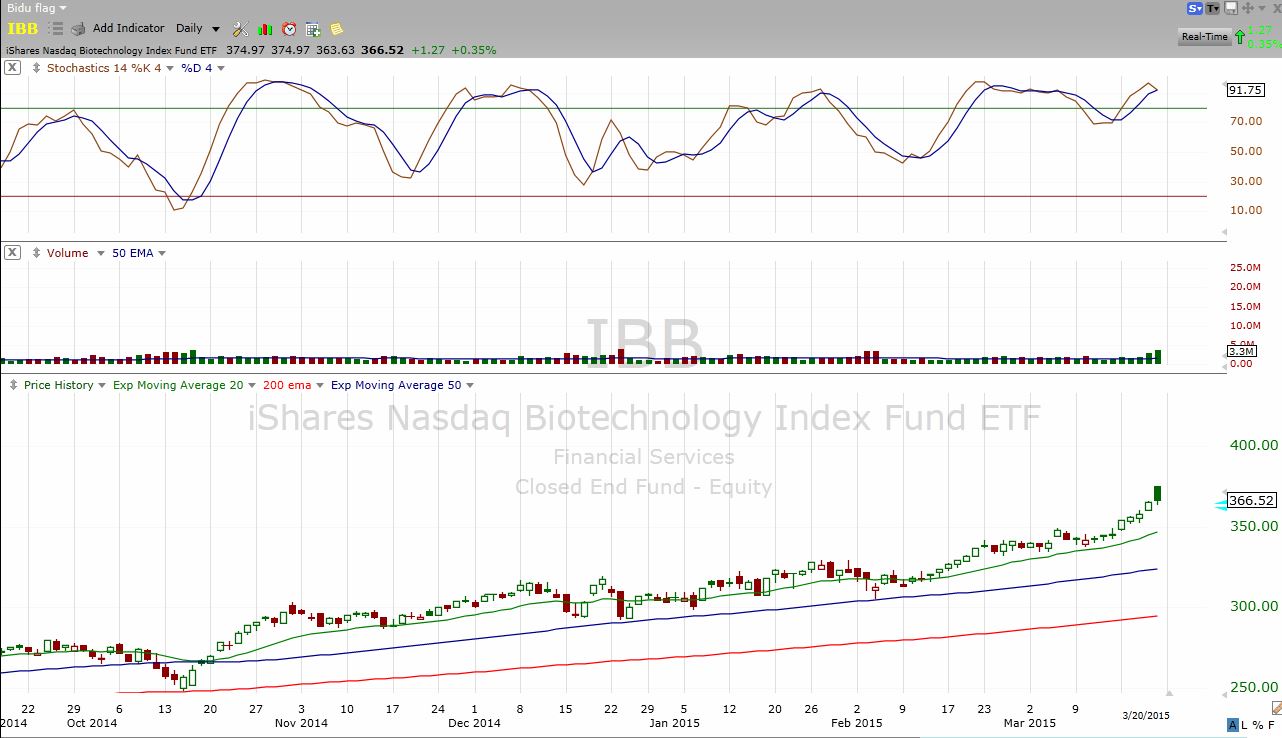Toggle percent scale with the % button
The width and height of the screenshot is (1282, 738).
click(1257, 725)
